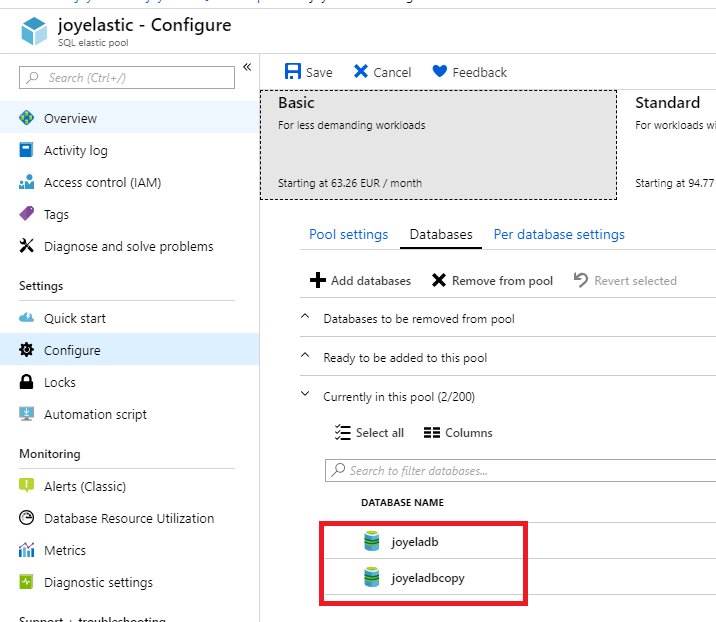The image size is (716, 622).
Task: Click Select all databases checklist
Action: [x=369, y=433]
